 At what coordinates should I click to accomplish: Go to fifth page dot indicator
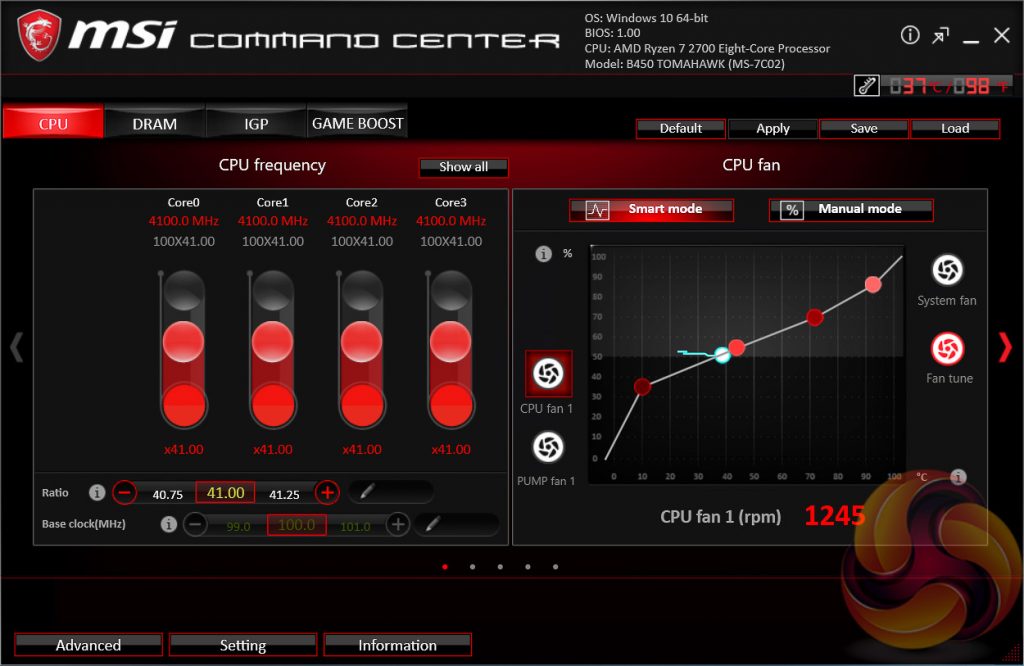coord(555,567)
